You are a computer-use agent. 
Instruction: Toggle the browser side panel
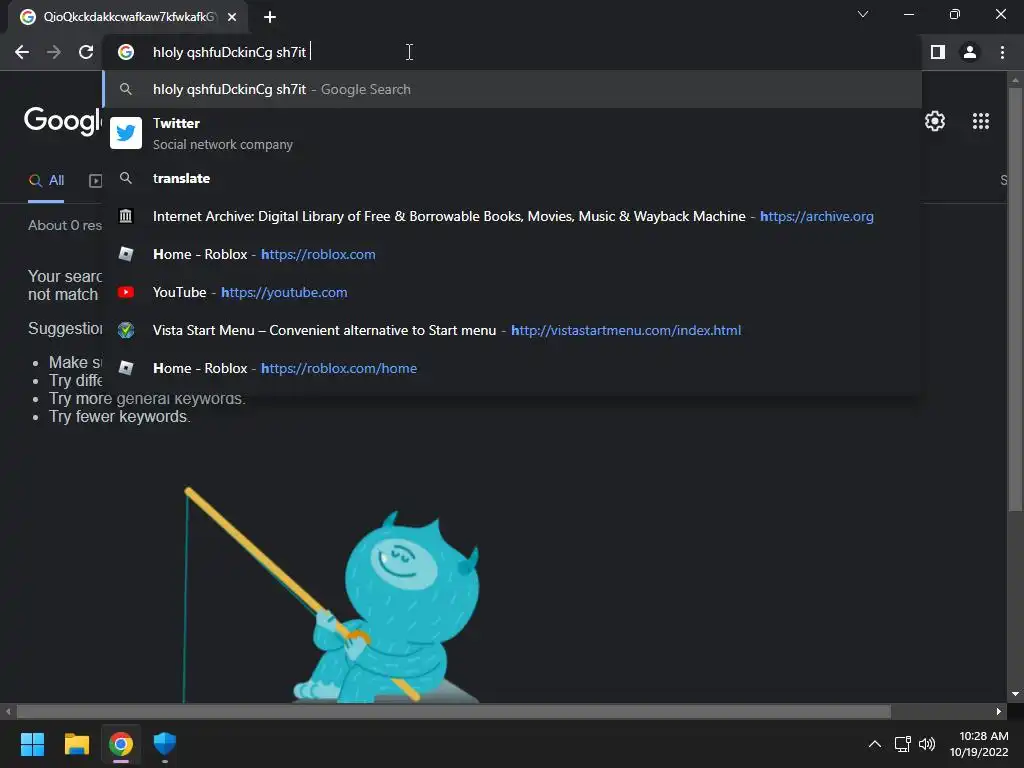click(x=938, y=52)
